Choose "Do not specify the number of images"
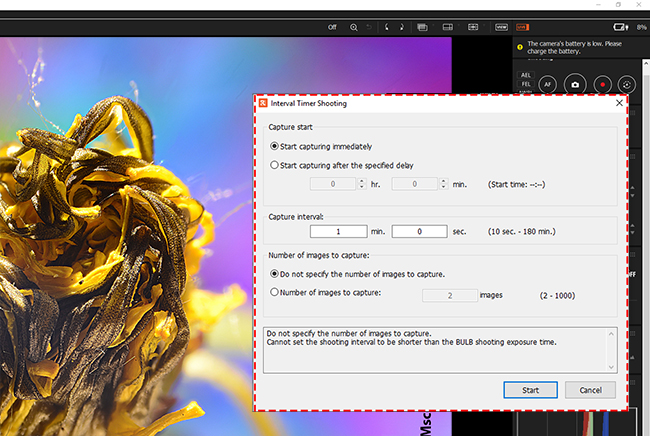 [275, 274]
